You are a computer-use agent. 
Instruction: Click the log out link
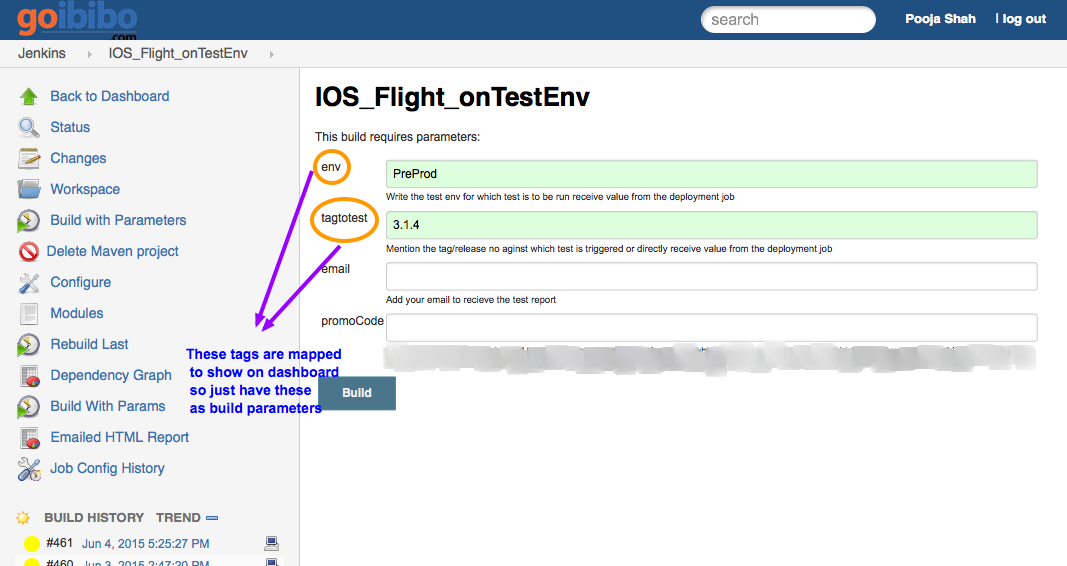(x=1024, y=19)
